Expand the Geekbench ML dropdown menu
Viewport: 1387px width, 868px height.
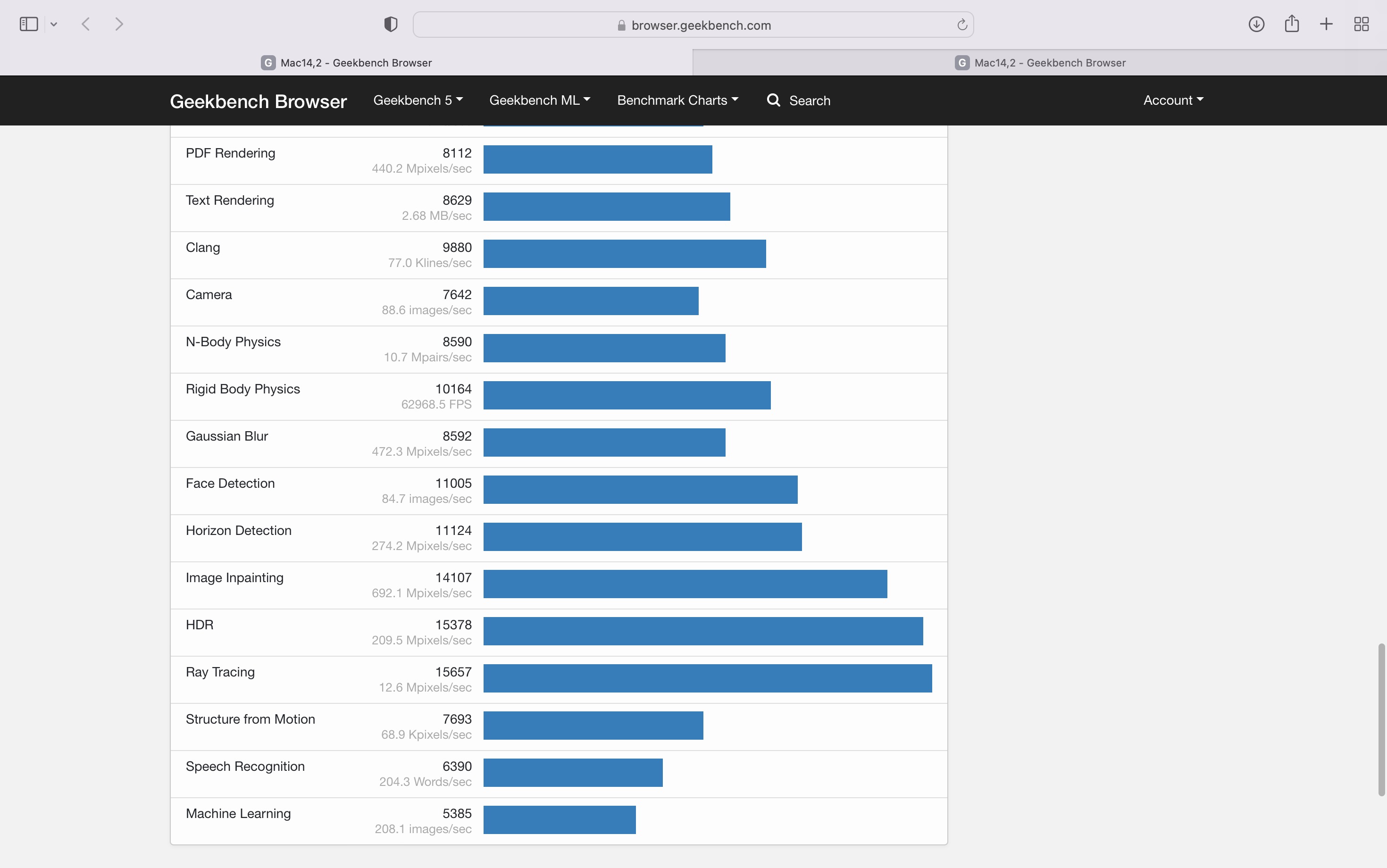point(540,100)
